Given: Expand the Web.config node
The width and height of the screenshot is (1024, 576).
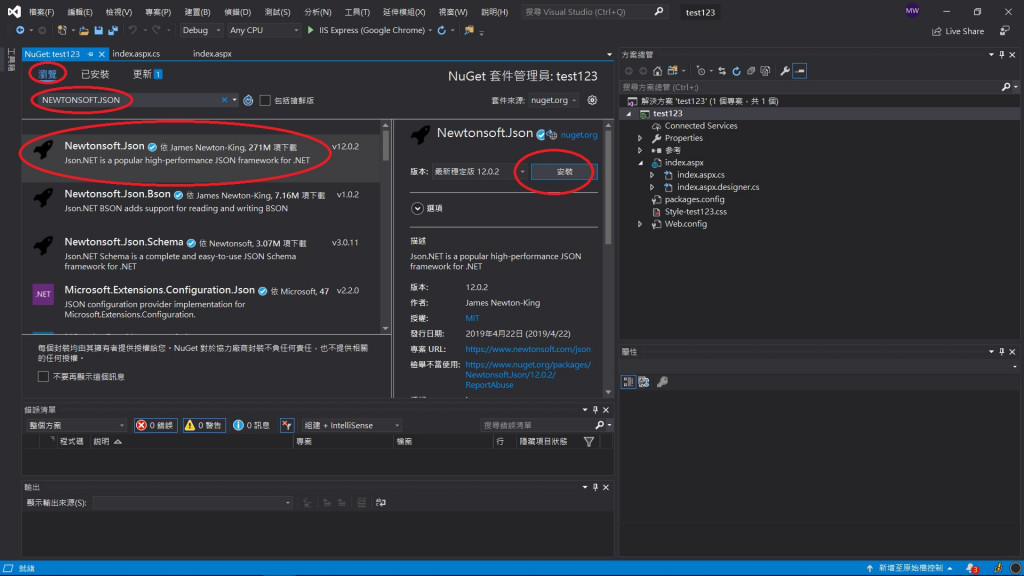Looking at the screenshot, I should click(x=640, y=224).
